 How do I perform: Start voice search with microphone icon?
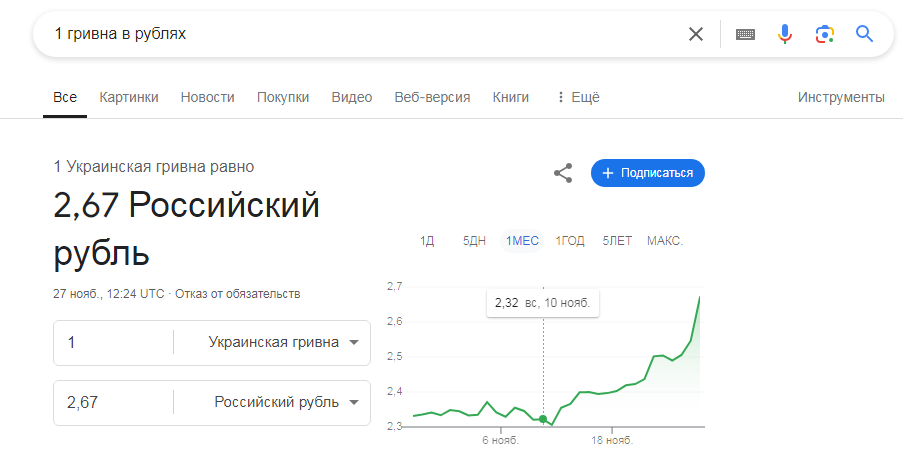pyautogui.click(x=784, y=35)
